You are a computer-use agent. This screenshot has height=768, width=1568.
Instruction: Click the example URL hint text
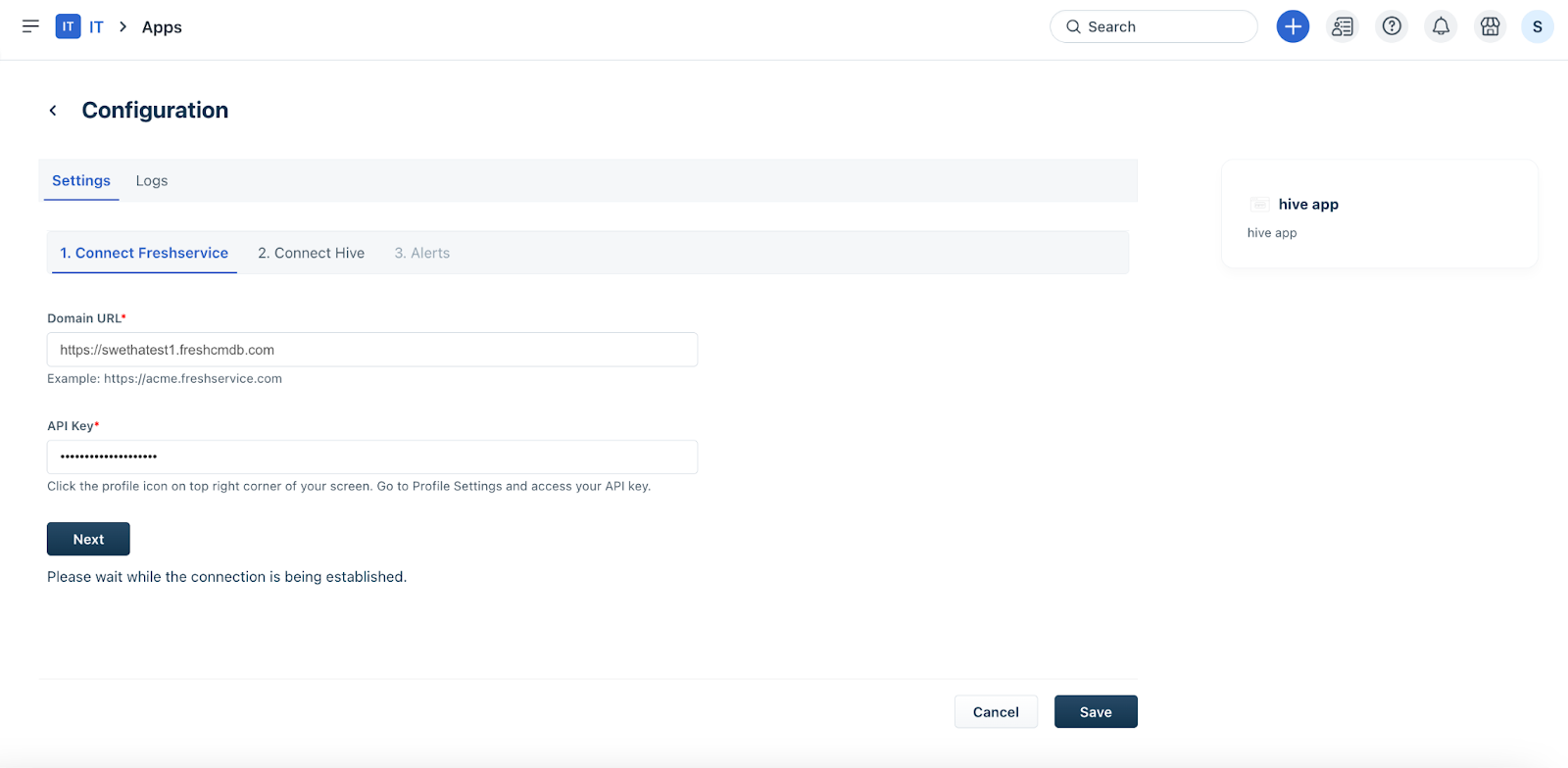(165, 378)
